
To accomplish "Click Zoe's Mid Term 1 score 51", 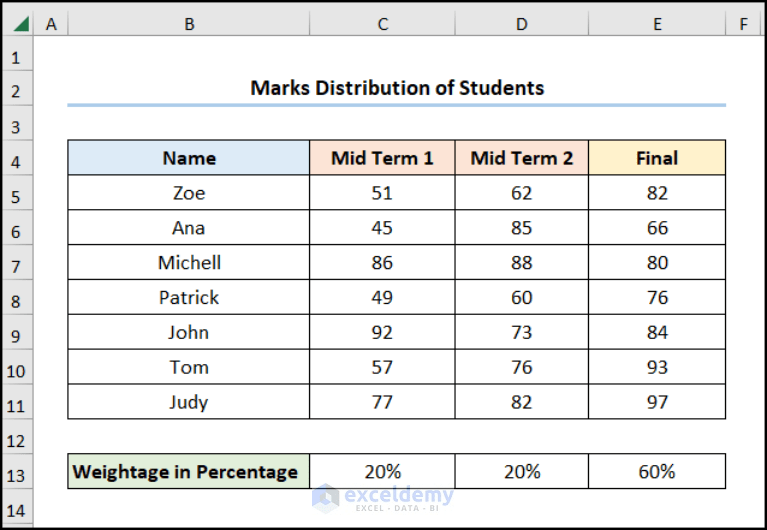I will click(x=382, y=193).
